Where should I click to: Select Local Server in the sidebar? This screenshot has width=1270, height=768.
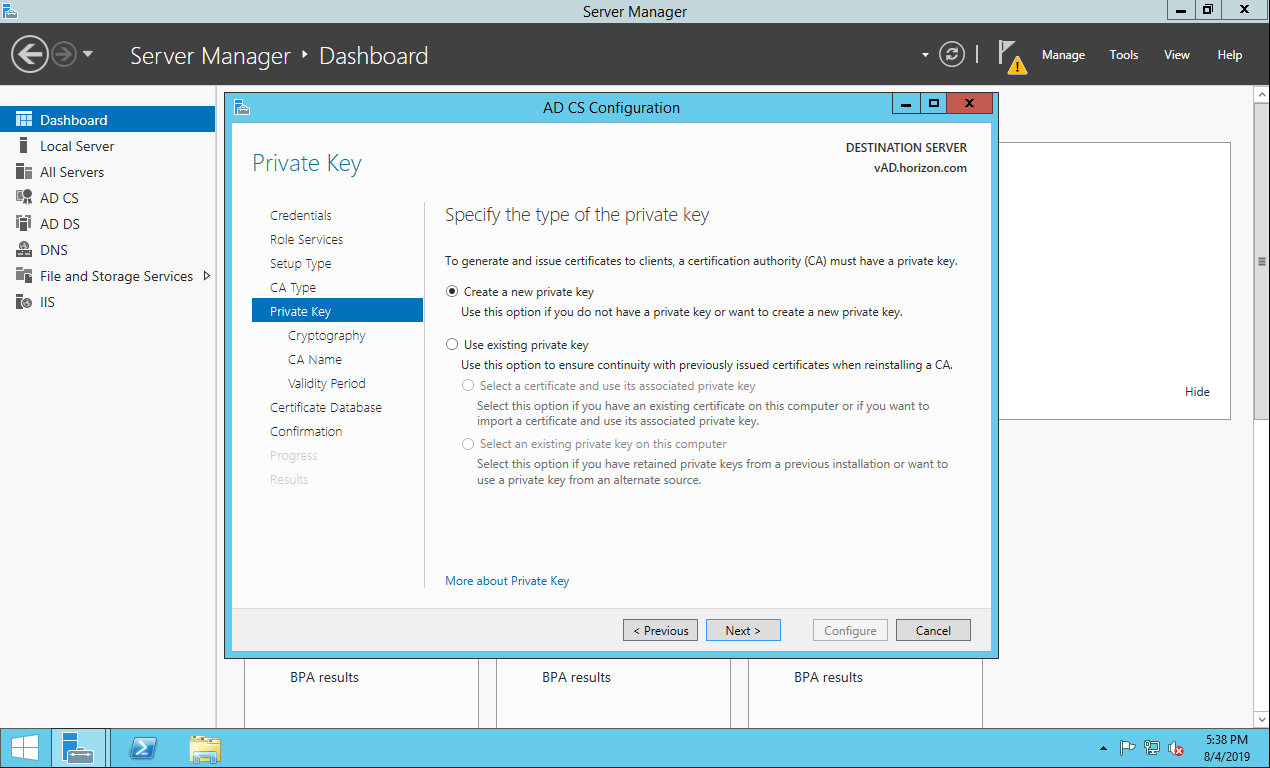tap(77, 146)
